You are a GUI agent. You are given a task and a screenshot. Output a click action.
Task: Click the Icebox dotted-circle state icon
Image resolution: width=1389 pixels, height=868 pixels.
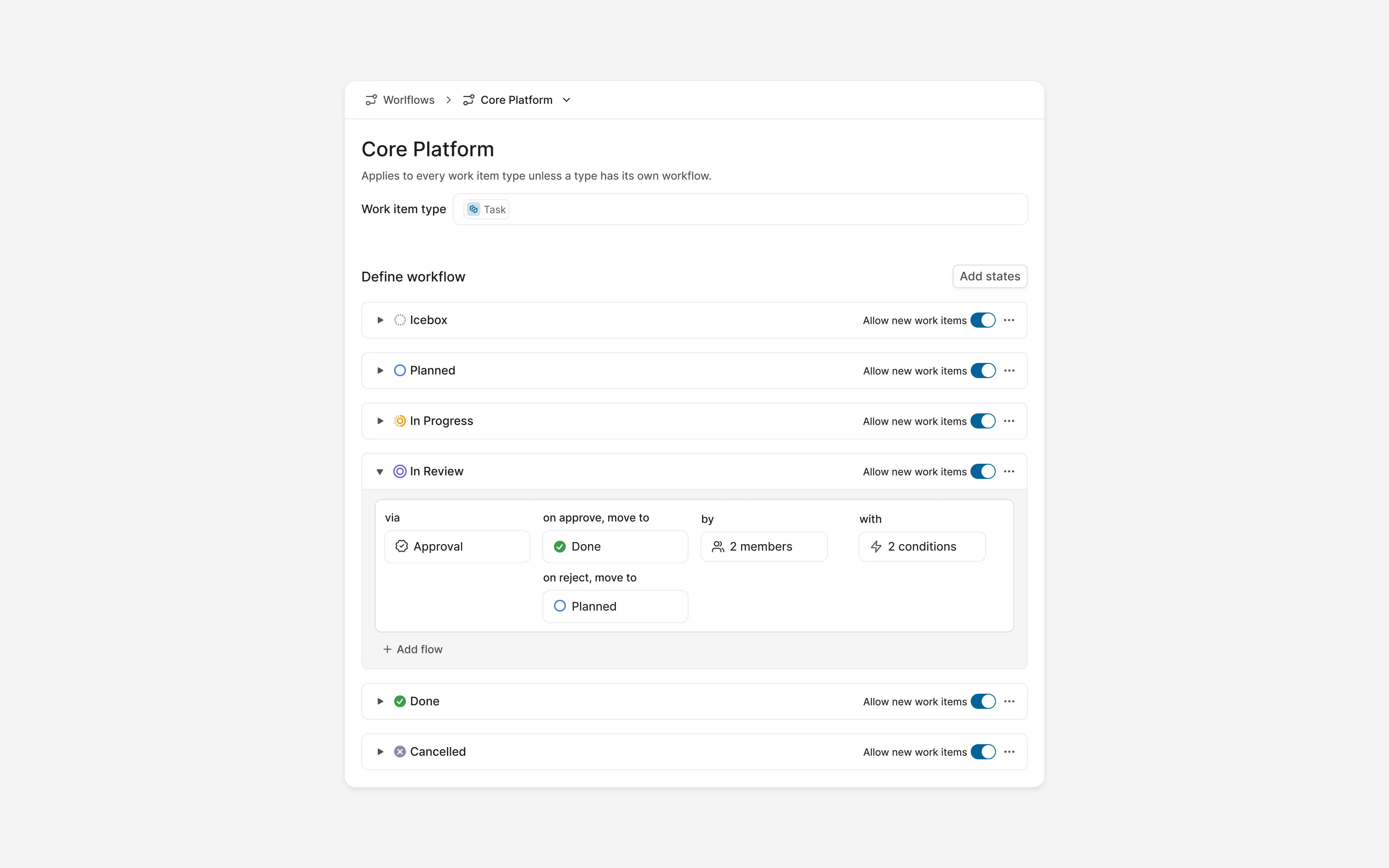[400, 320]
